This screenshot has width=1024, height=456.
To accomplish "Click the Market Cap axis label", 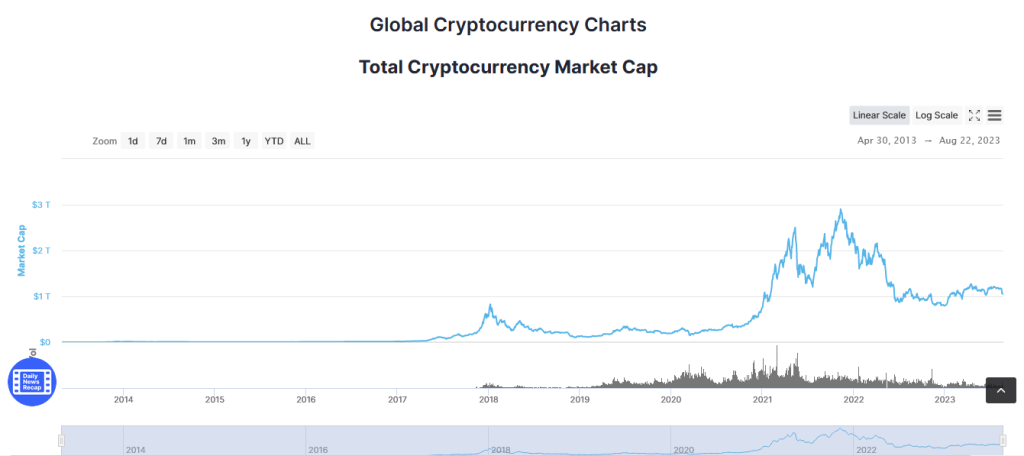I will (22, 251).
